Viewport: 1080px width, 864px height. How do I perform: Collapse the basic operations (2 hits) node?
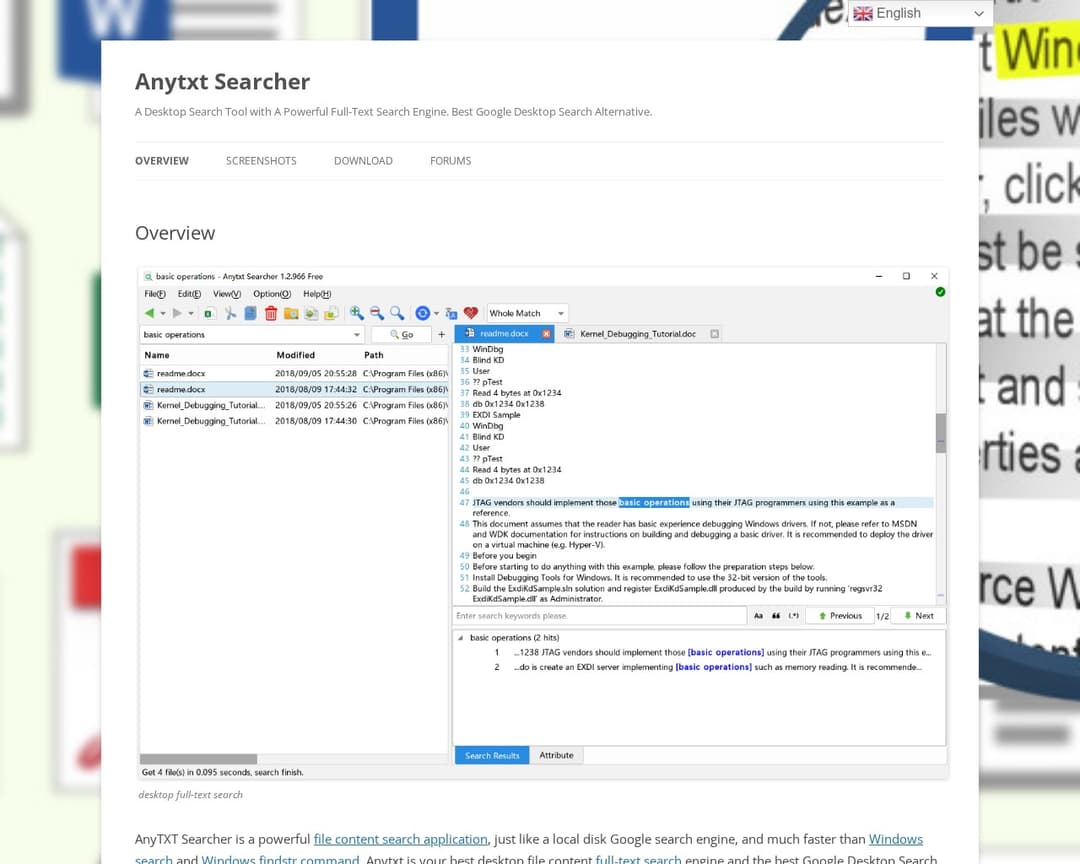coord(461,638)
